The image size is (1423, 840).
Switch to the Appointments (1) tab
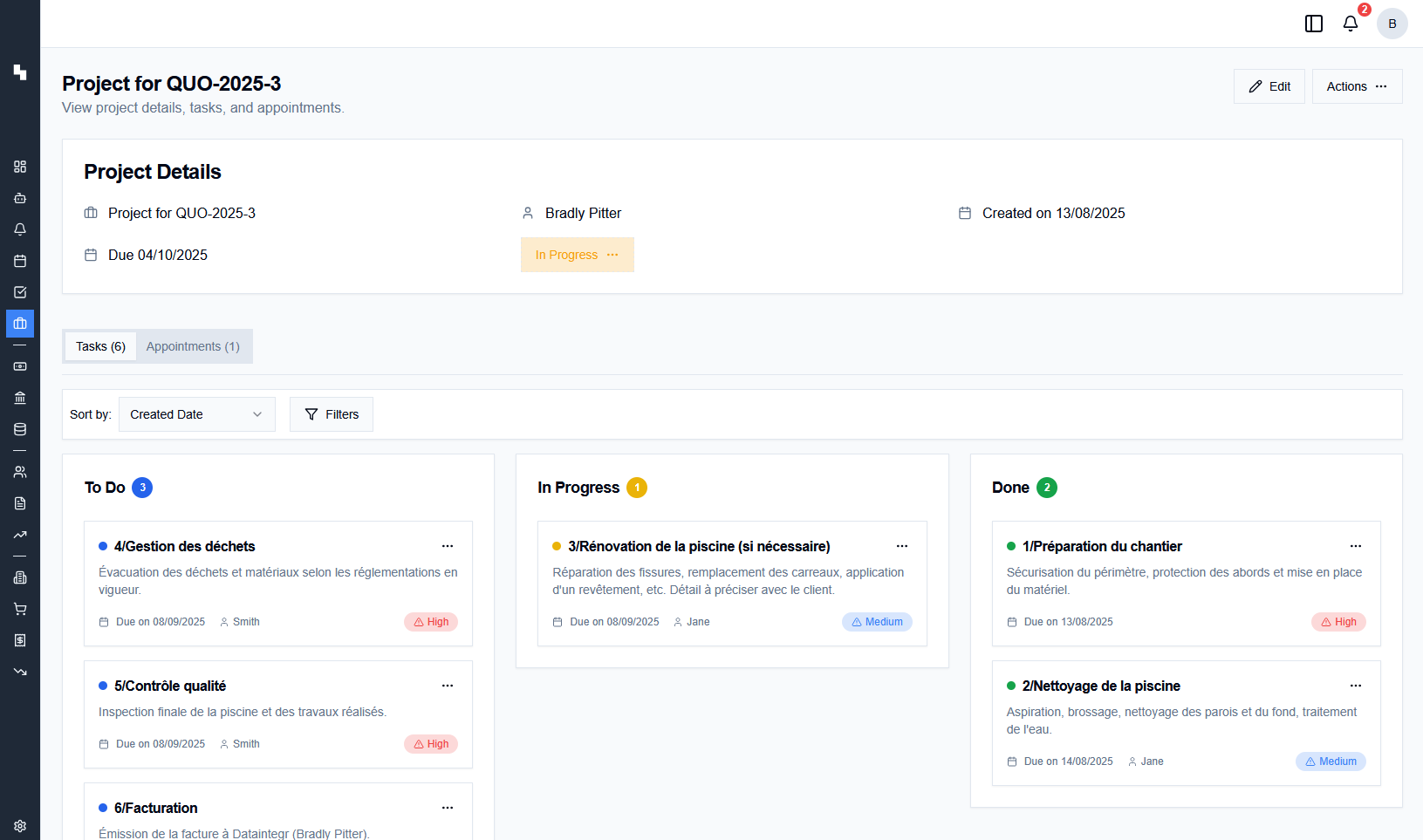[193, 346]
